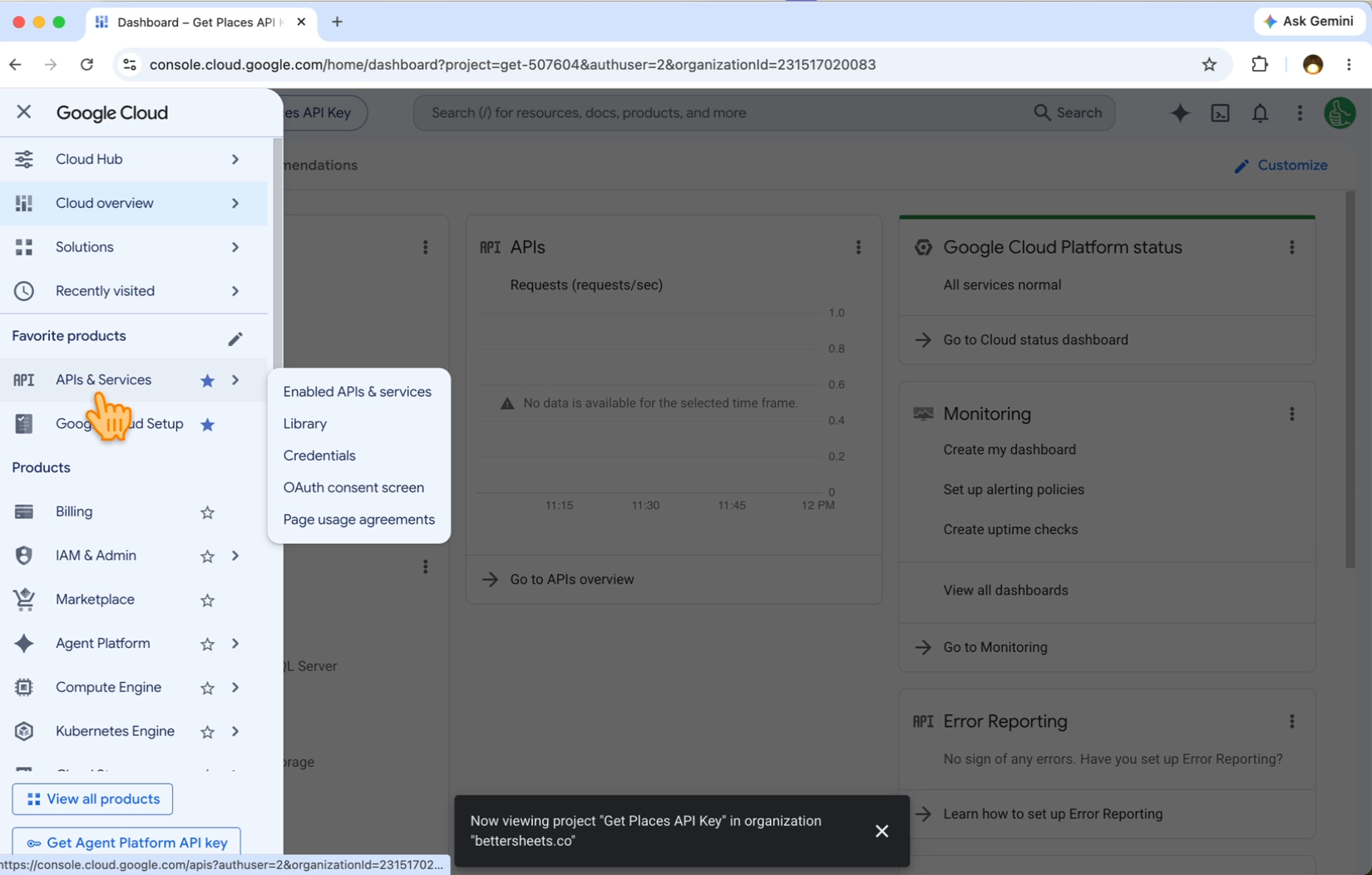Click the Marketplace cart icon
Viewport: 1372px width, 875px height.
[x=24, y=600]
